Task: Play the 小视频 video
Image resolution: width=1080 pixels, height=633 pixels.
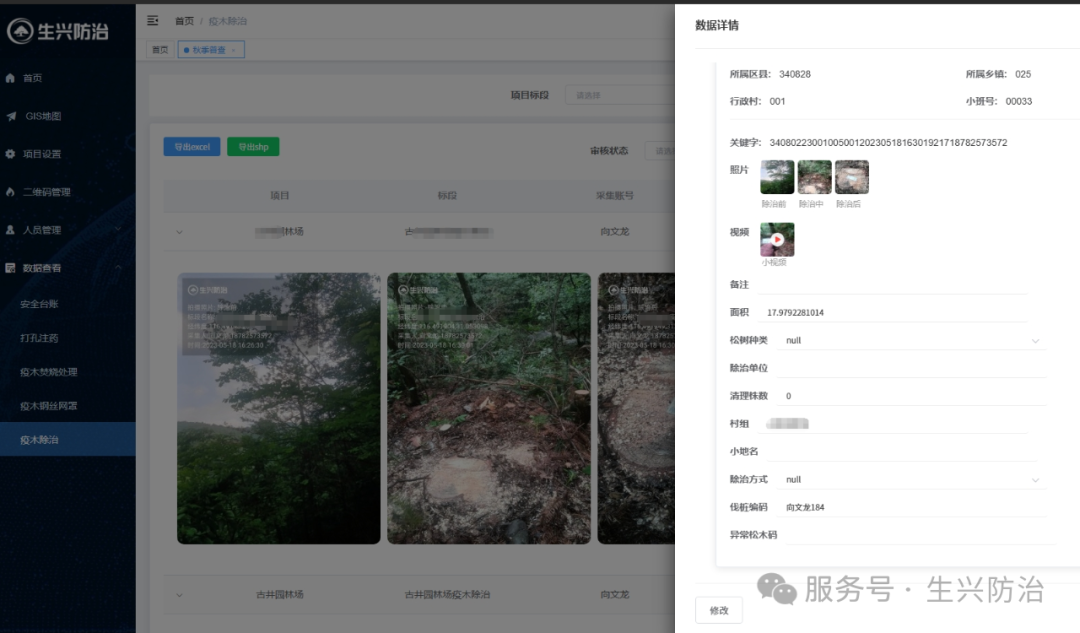Action: click(777, 239)
